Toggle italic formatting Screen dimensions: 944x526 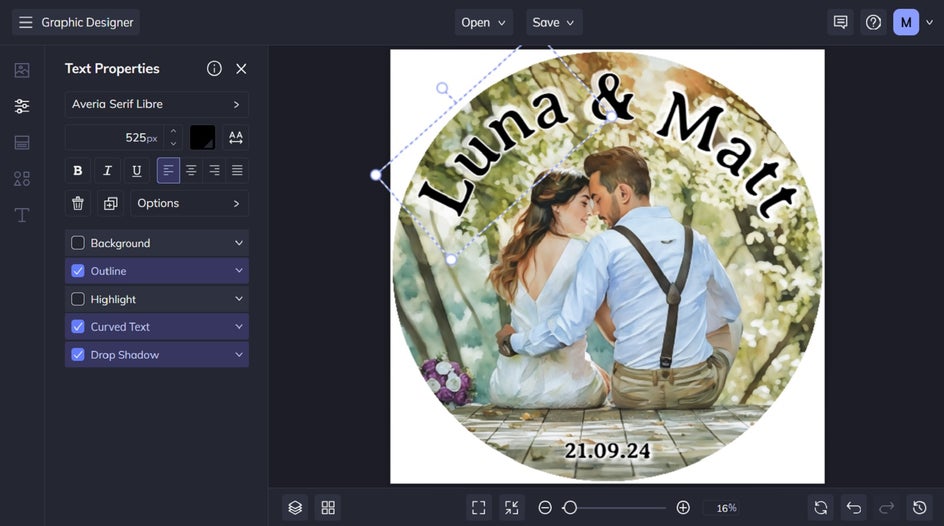pos(107,170)
